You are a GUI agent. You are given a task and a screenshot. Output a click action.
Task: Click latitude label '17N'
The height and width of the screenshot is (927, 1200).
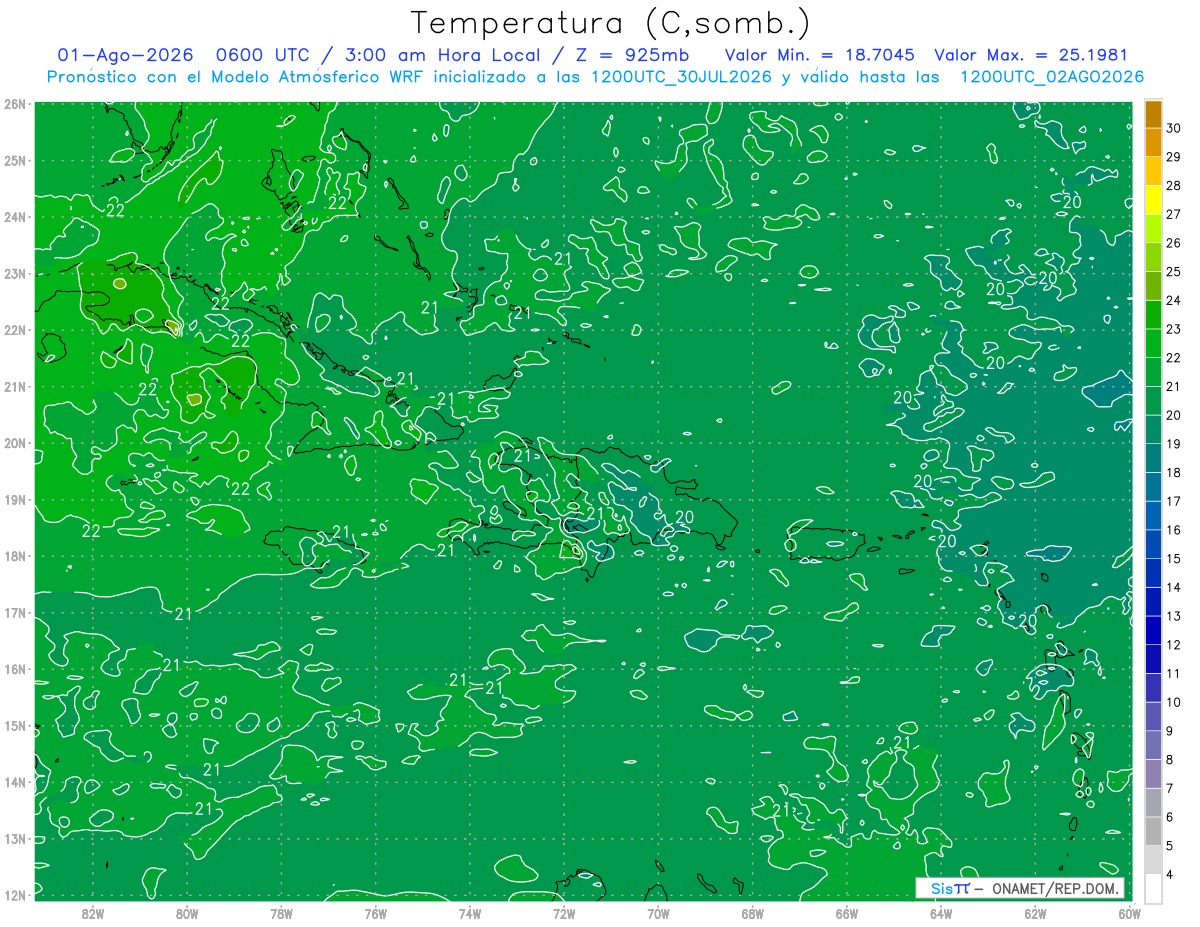15,613
